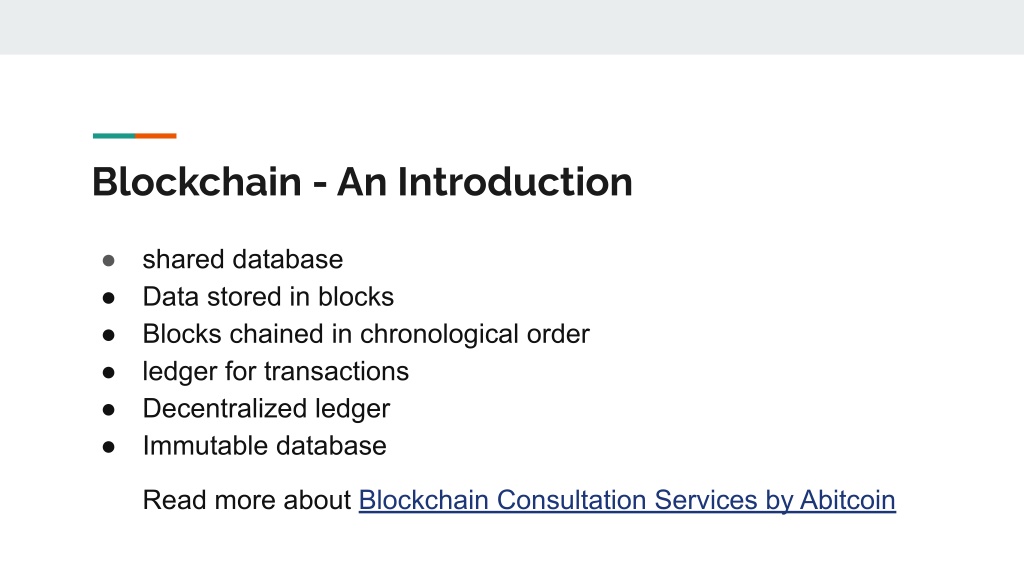Click the 'ledger for transactions' bullet text
The height and width of the screenshot is (576, 1024).
[276, 371]
